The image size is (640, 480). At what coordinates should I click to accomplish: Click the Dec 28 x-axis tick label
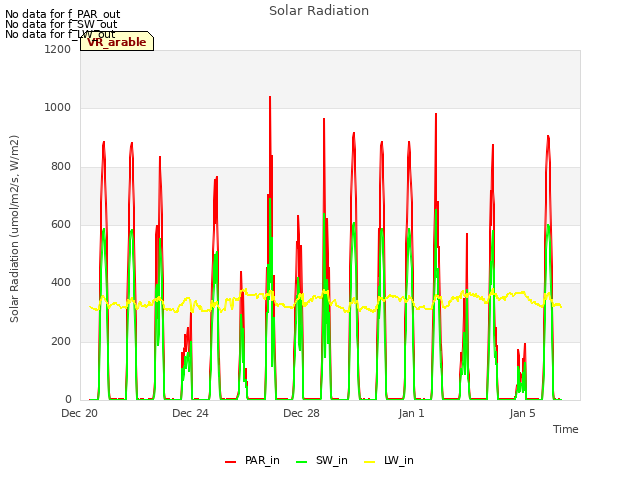[301, 413]
